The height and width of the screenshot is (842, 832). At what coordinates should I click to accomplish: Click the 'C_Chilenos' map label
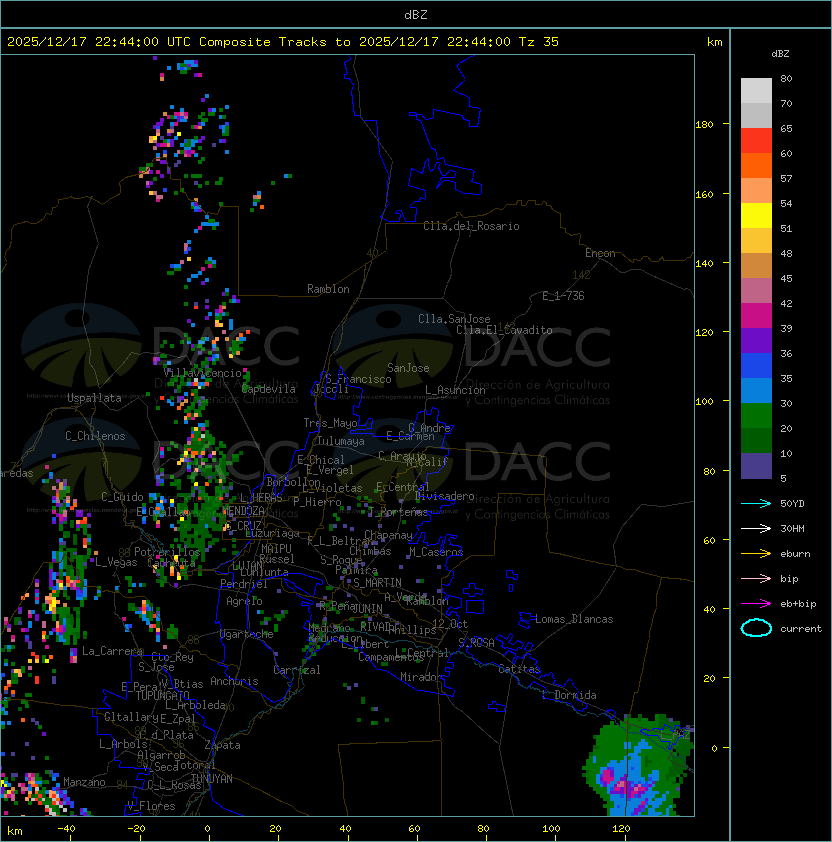[95, 436]
